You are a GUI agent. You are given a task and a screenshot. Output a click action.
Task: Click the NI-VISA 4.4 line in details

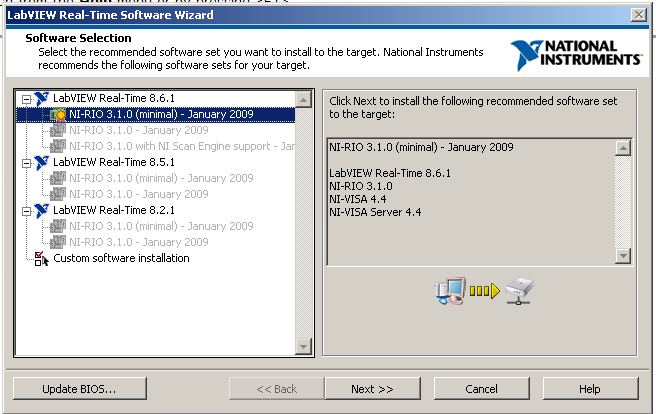pos(358,199)
